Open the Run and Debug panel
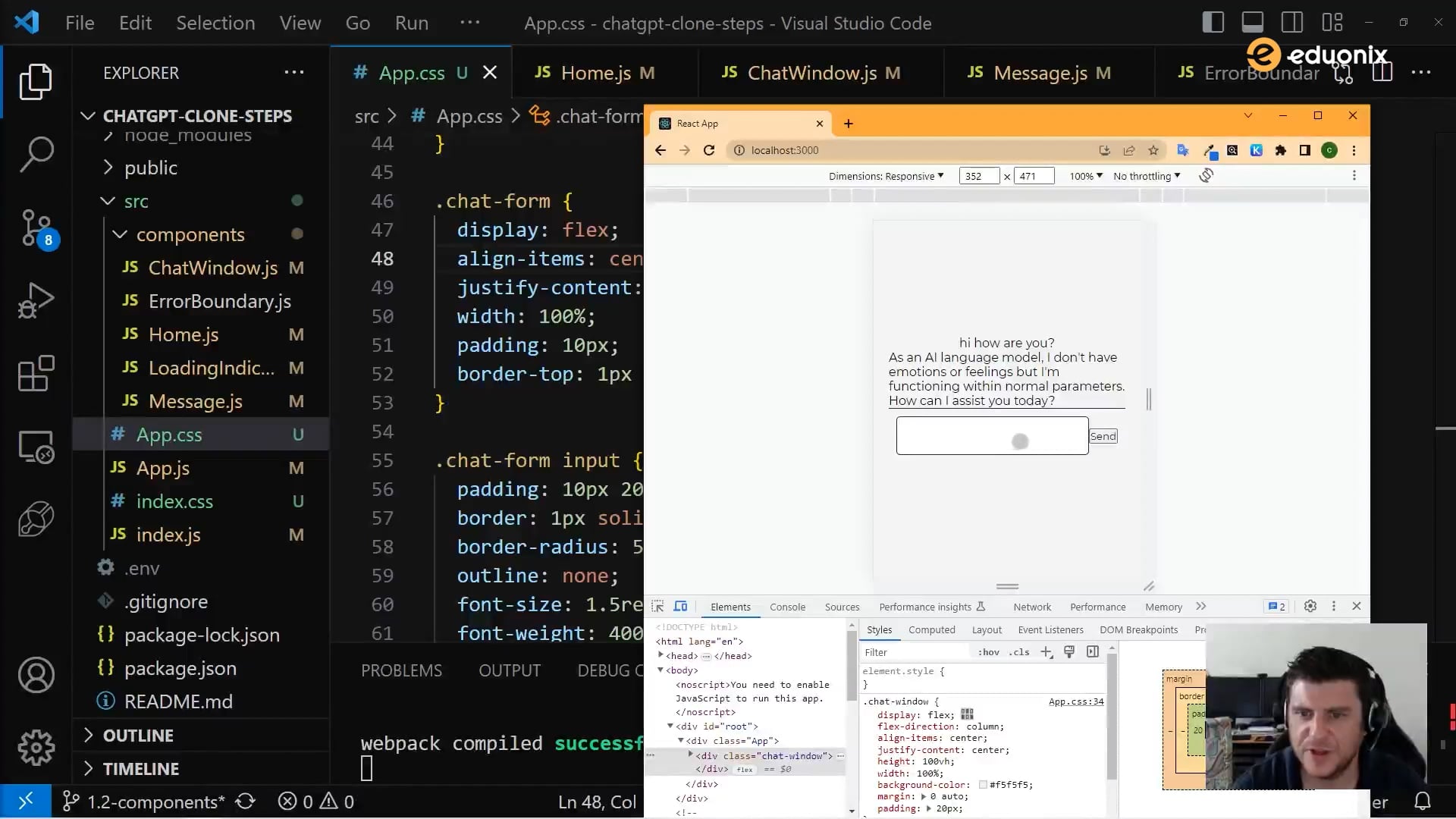 (x=36, y=300)
